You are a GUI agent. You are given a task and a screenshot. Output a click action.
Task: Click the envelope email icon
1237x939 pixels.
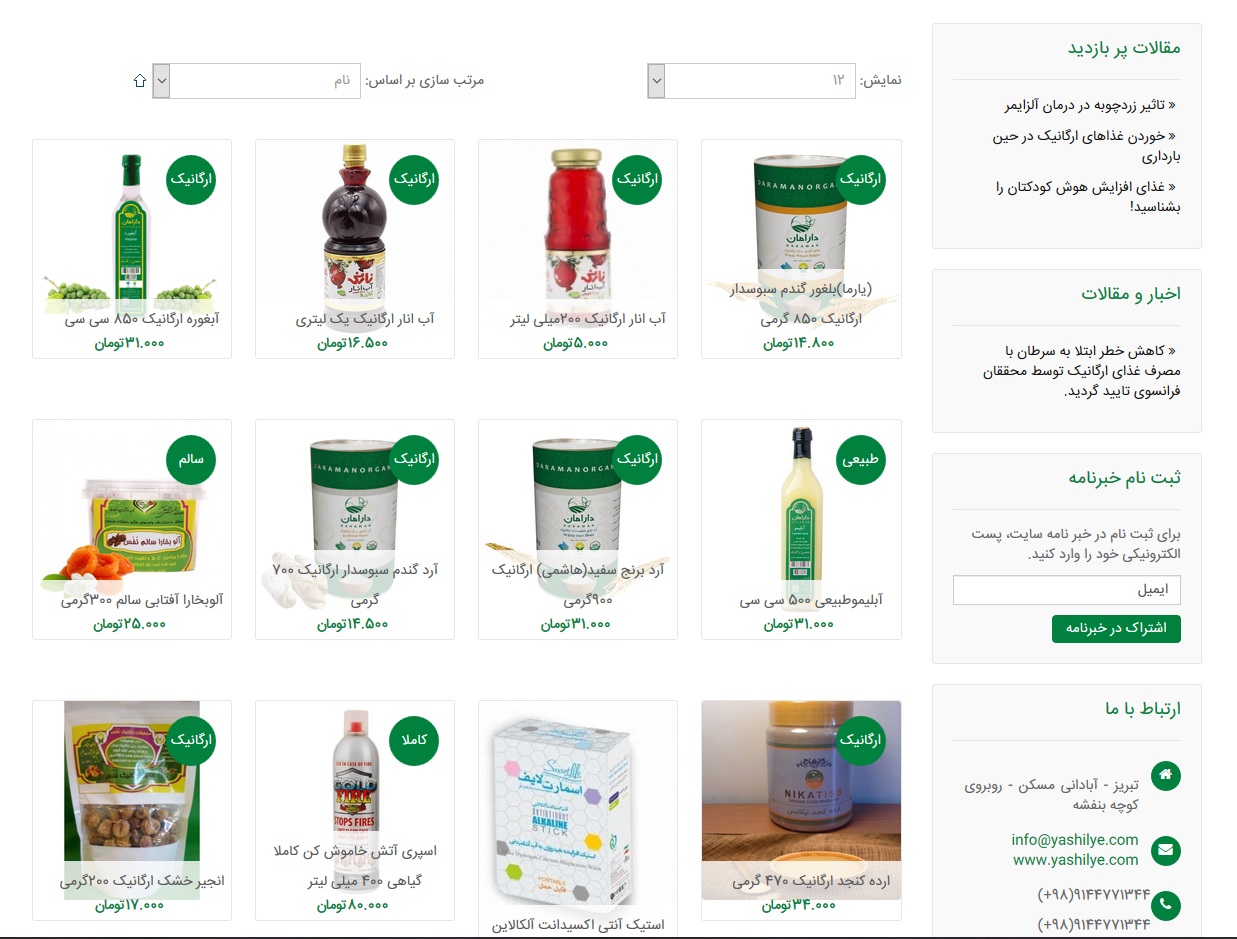point(1166,851)
